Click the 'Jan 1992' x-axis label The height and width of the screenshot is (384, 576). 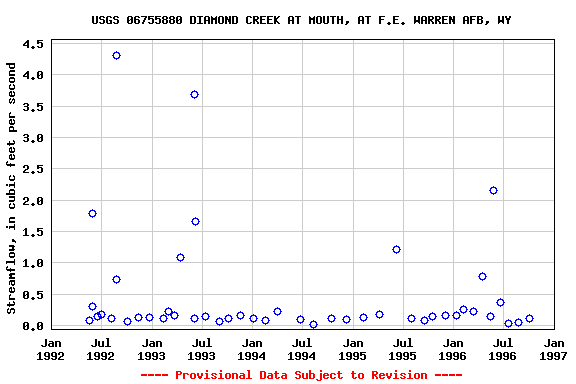point(51,349)
